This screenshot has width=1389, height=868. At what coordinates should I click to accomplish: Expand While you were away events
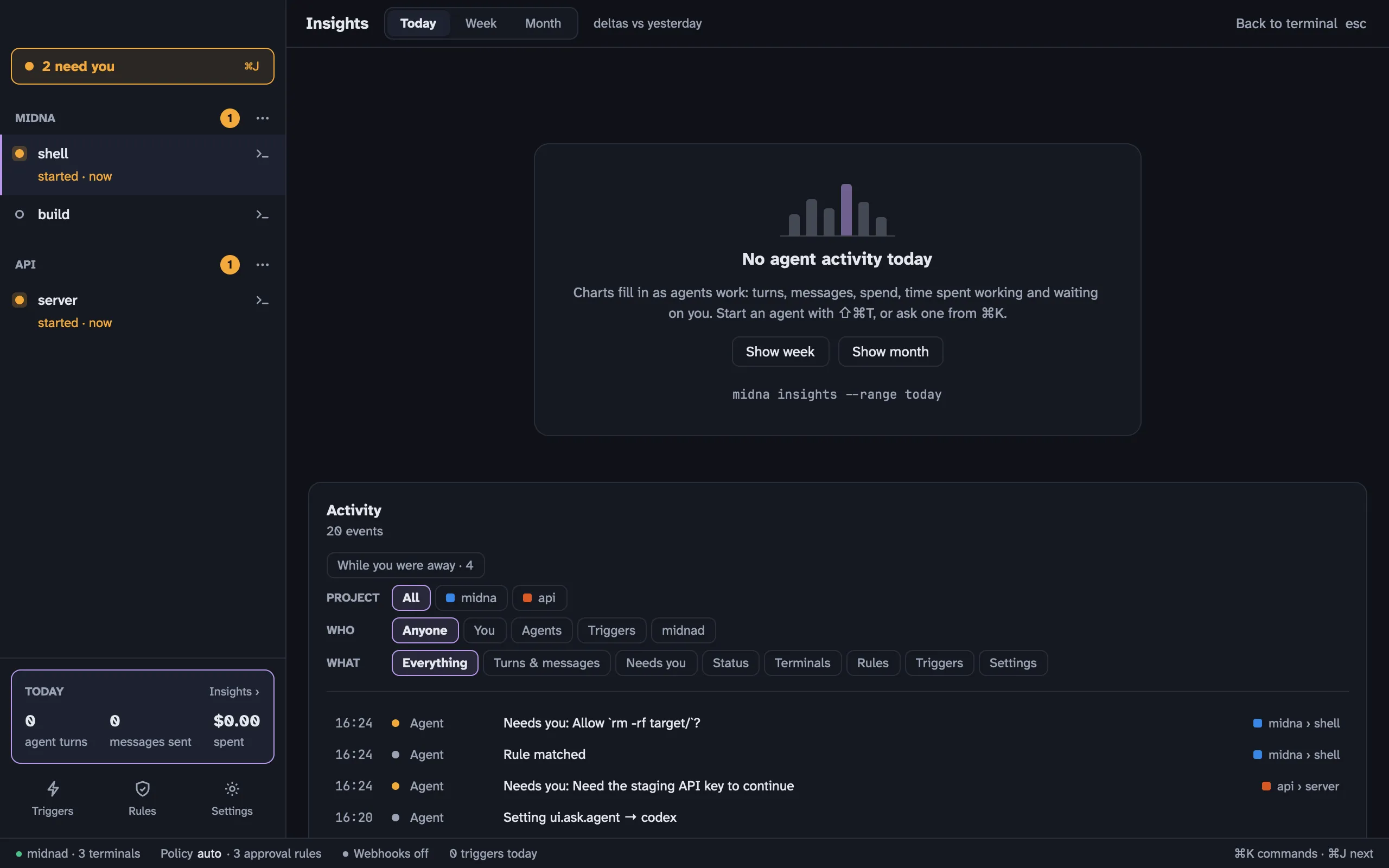click(x=405, y=565)
